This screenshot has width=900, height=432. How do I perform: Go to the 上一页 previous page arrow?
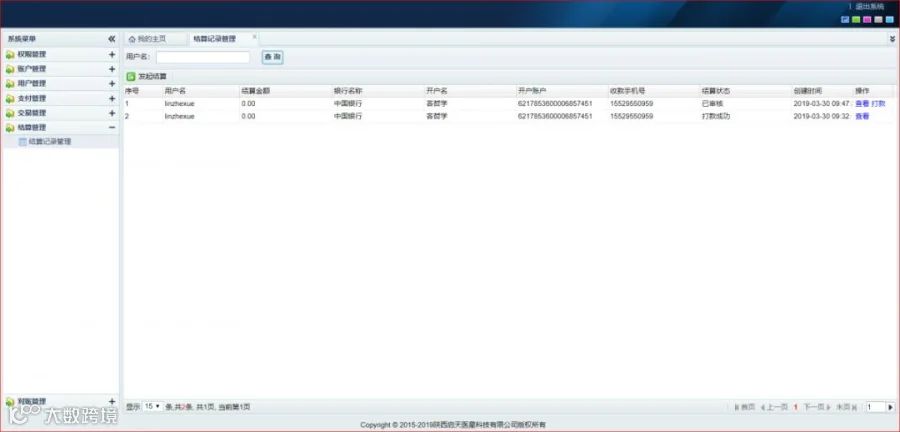coord(763,407)
